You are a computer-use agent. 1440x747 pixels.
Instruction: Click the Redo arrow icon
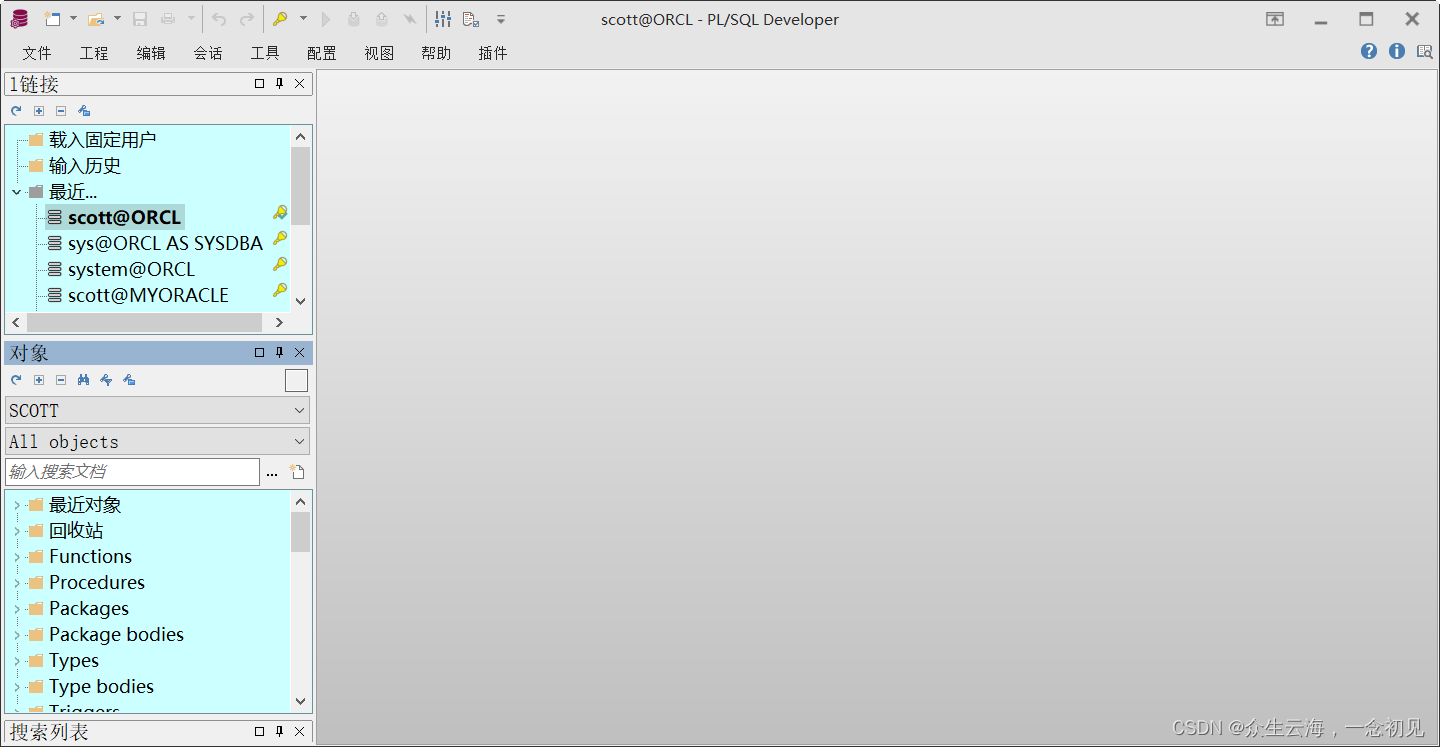pyautogui.click(x=246, y=19)
